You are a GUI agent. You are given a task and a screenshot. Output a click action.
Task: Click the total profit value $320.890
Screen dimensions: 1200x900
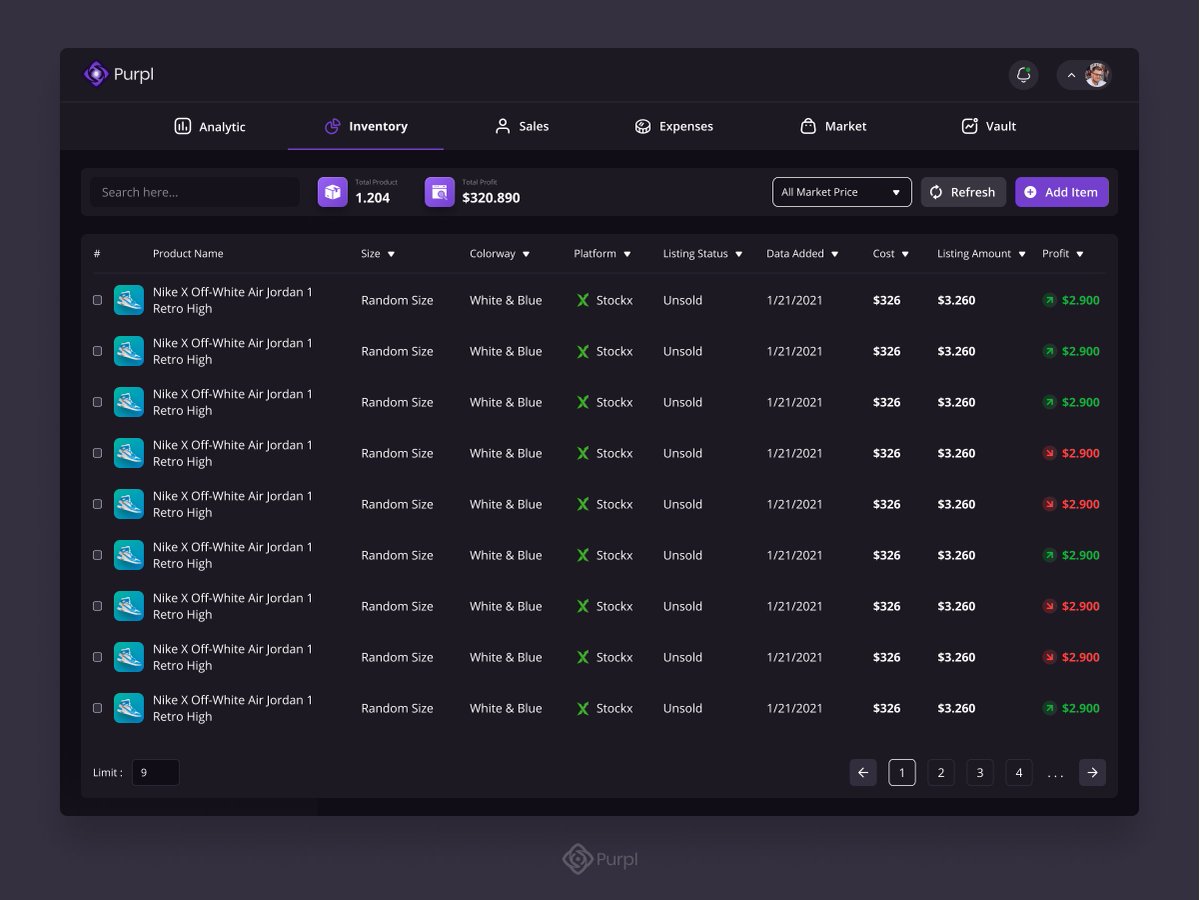491,198
